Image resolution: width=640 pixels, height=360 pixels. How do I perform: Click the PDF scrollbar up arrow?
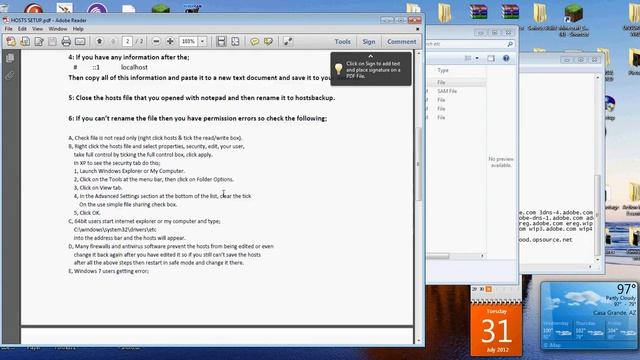[418, 53]
